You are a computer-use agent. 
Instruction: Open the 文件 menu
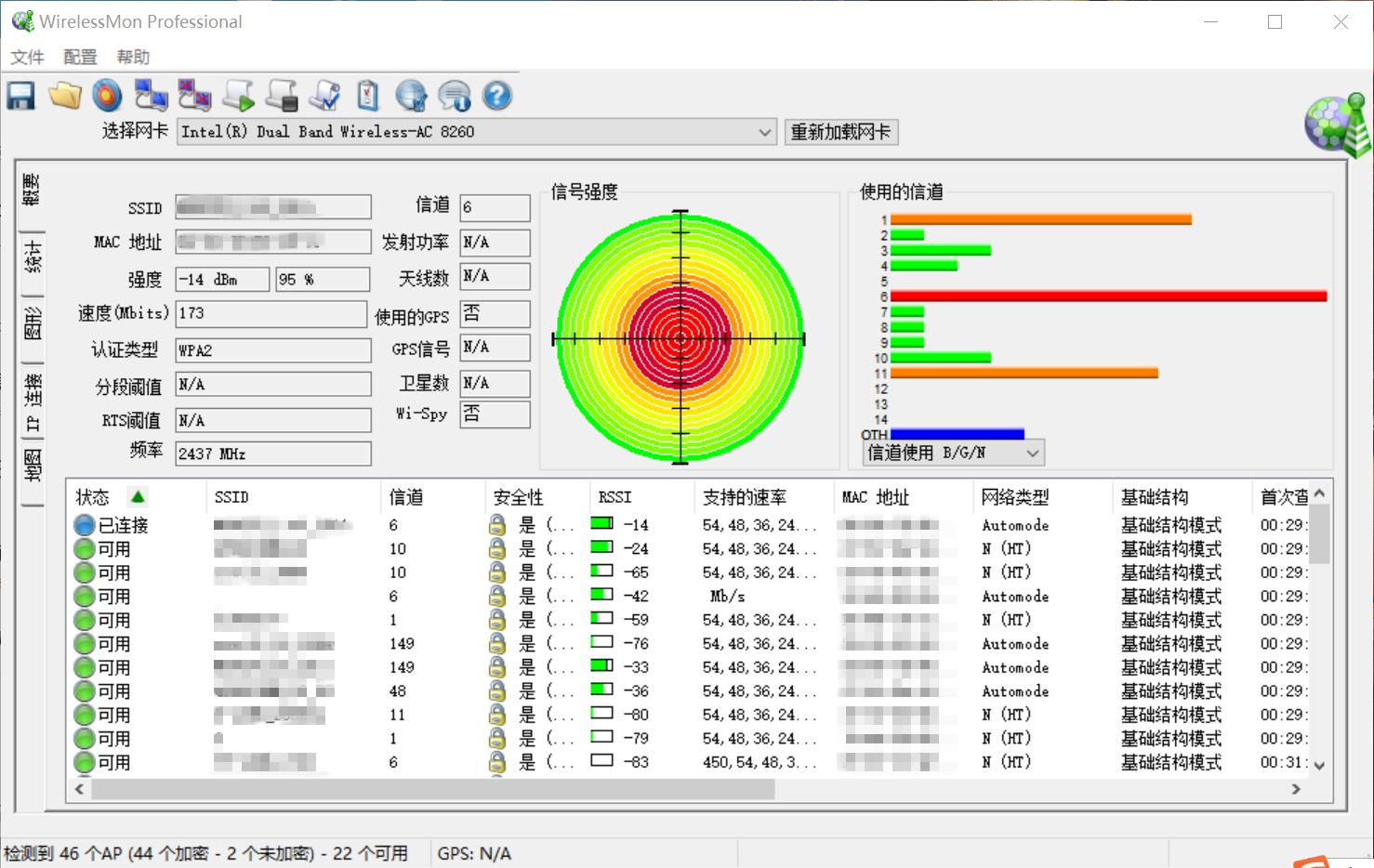[x=27, y=58]
